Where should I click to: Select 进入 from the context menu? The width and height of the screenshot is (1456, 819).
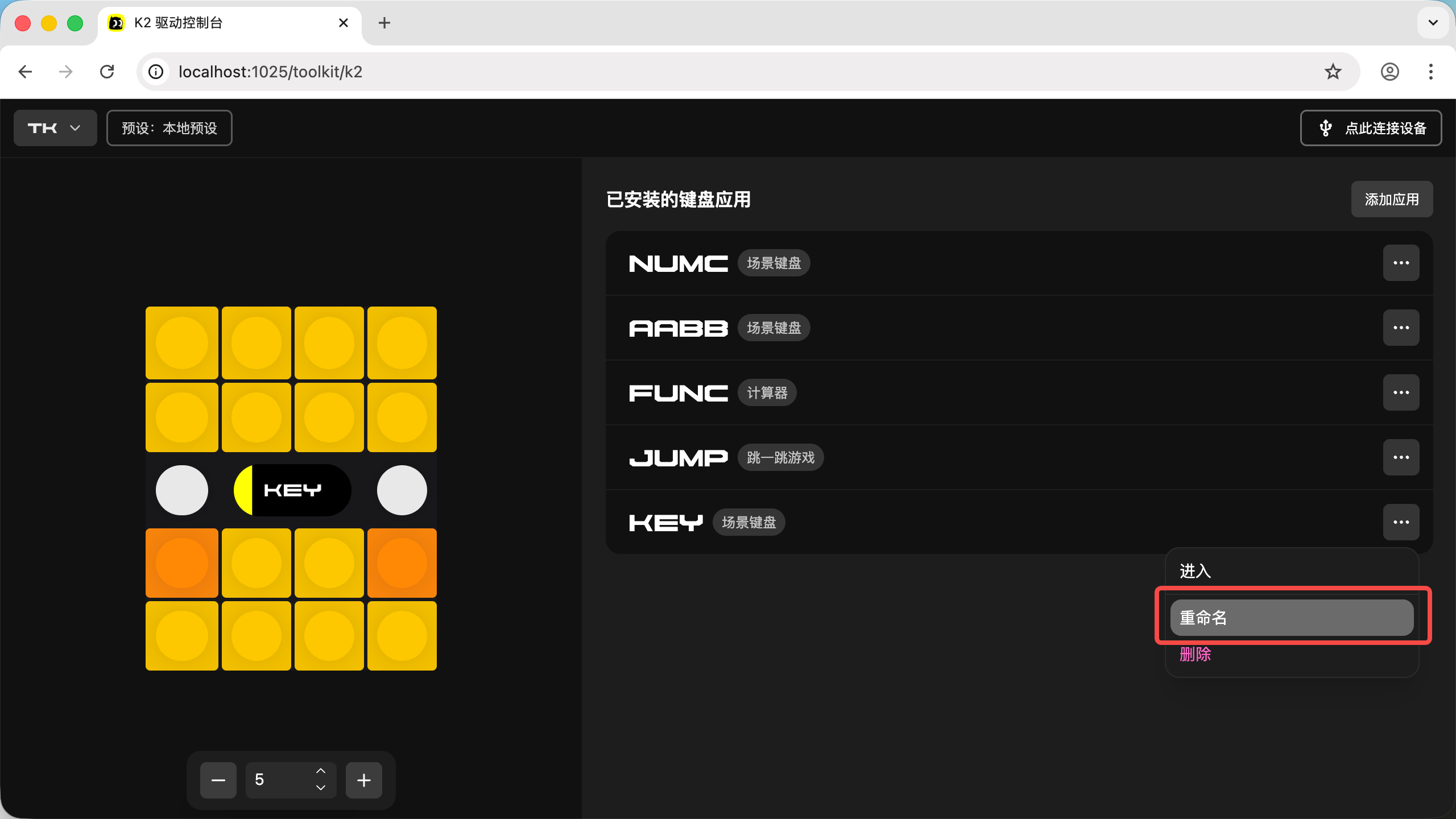pos(1196,571)
